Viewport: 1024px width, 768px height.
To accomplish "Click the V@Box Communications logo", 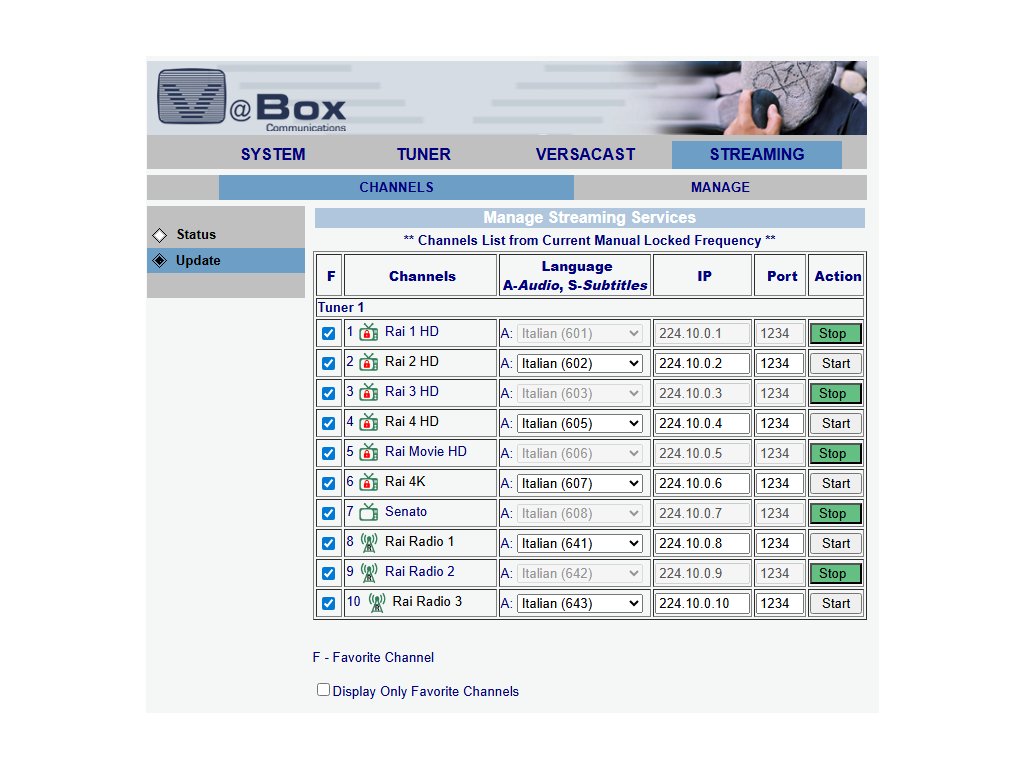I will [x=251, y=99].
